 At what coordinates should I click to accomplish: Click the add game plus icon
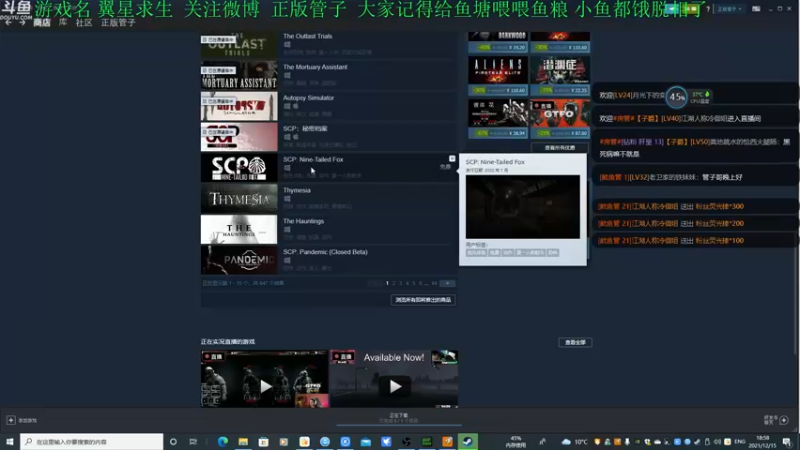[x=11, y=420]
